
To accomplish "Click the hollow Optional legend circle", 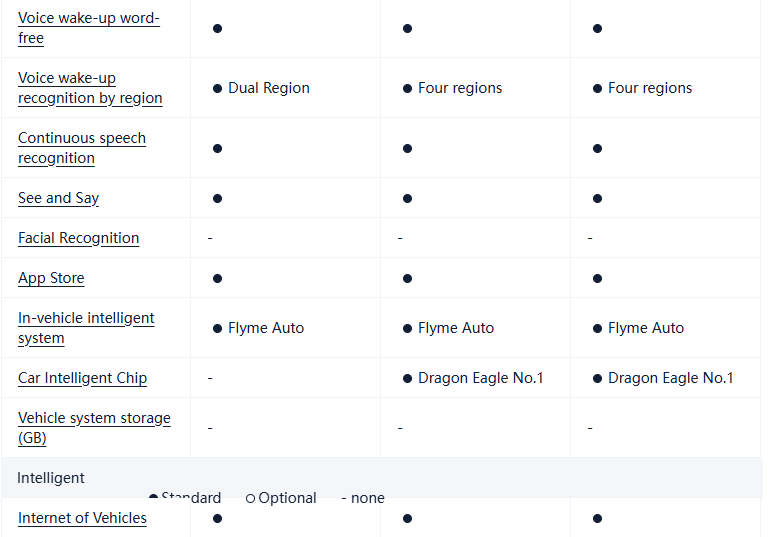I will (250, 498).
